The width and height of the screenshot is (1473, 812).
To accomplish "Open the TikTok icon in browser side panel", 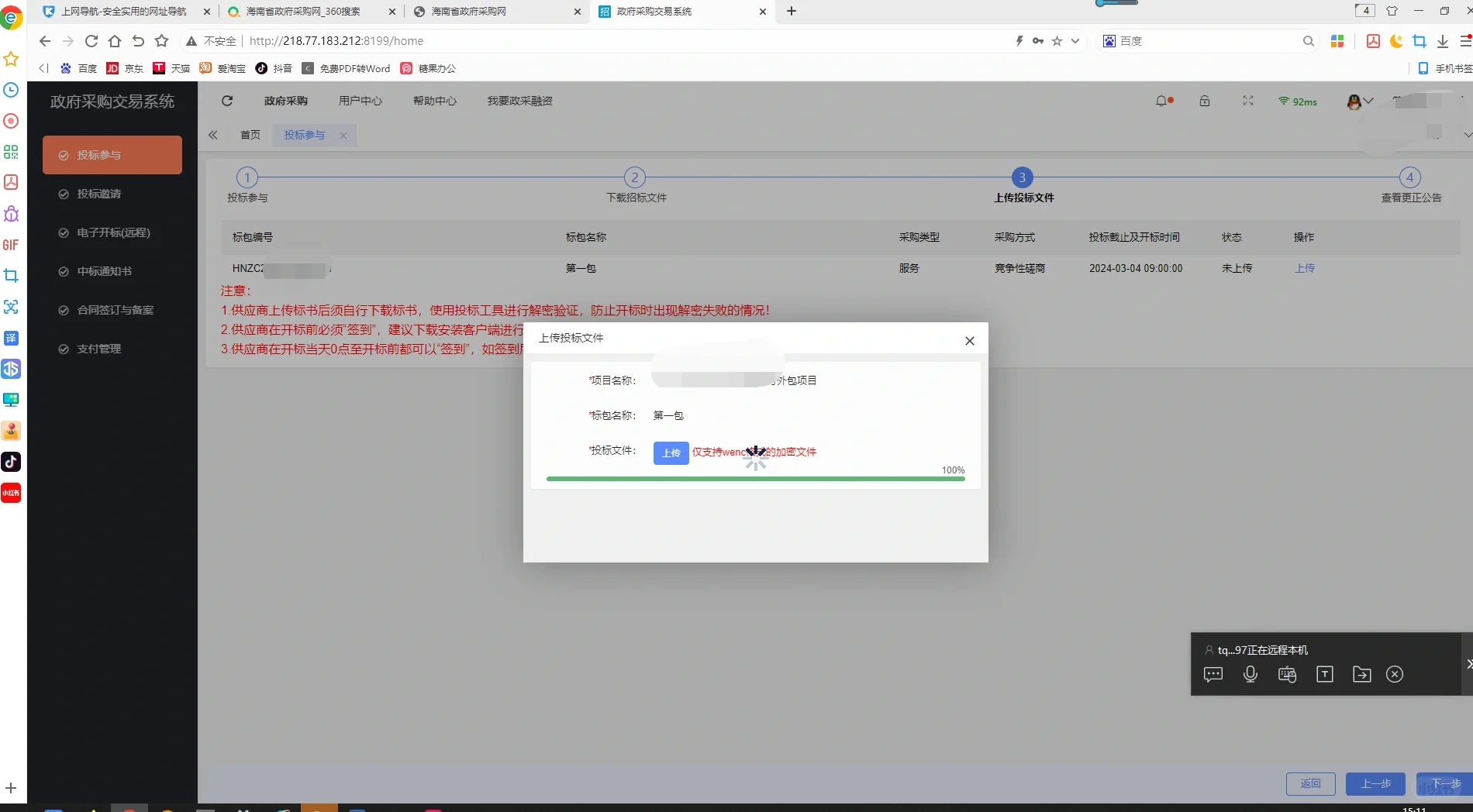I will [x=11, y=462].
